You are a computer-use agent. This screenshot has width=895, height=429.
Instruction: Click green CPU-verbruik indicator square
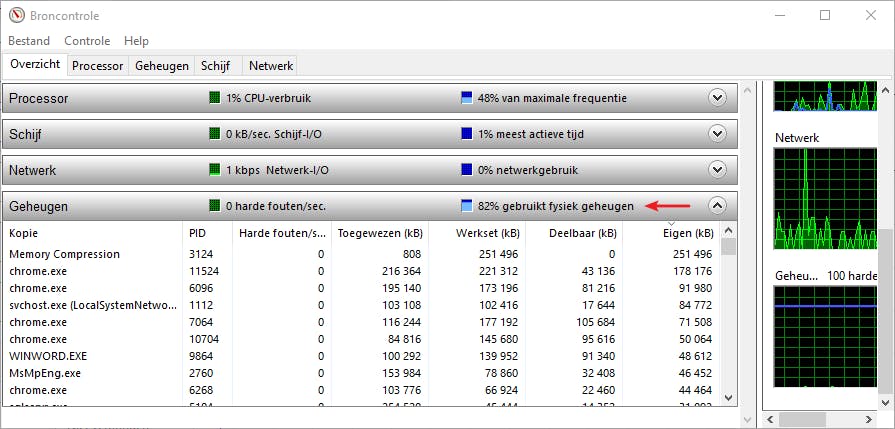coord(214,98)
